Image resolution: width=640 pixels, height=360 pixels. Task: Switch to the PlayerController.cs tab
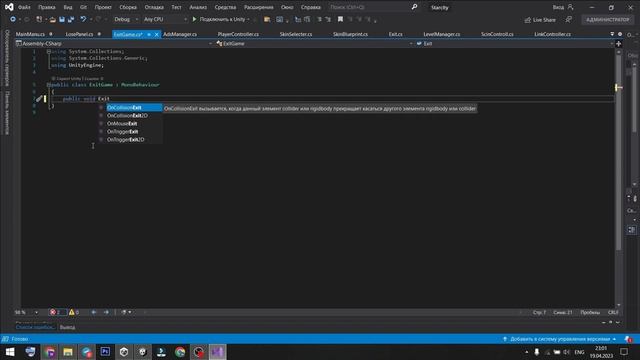(238, 34)
